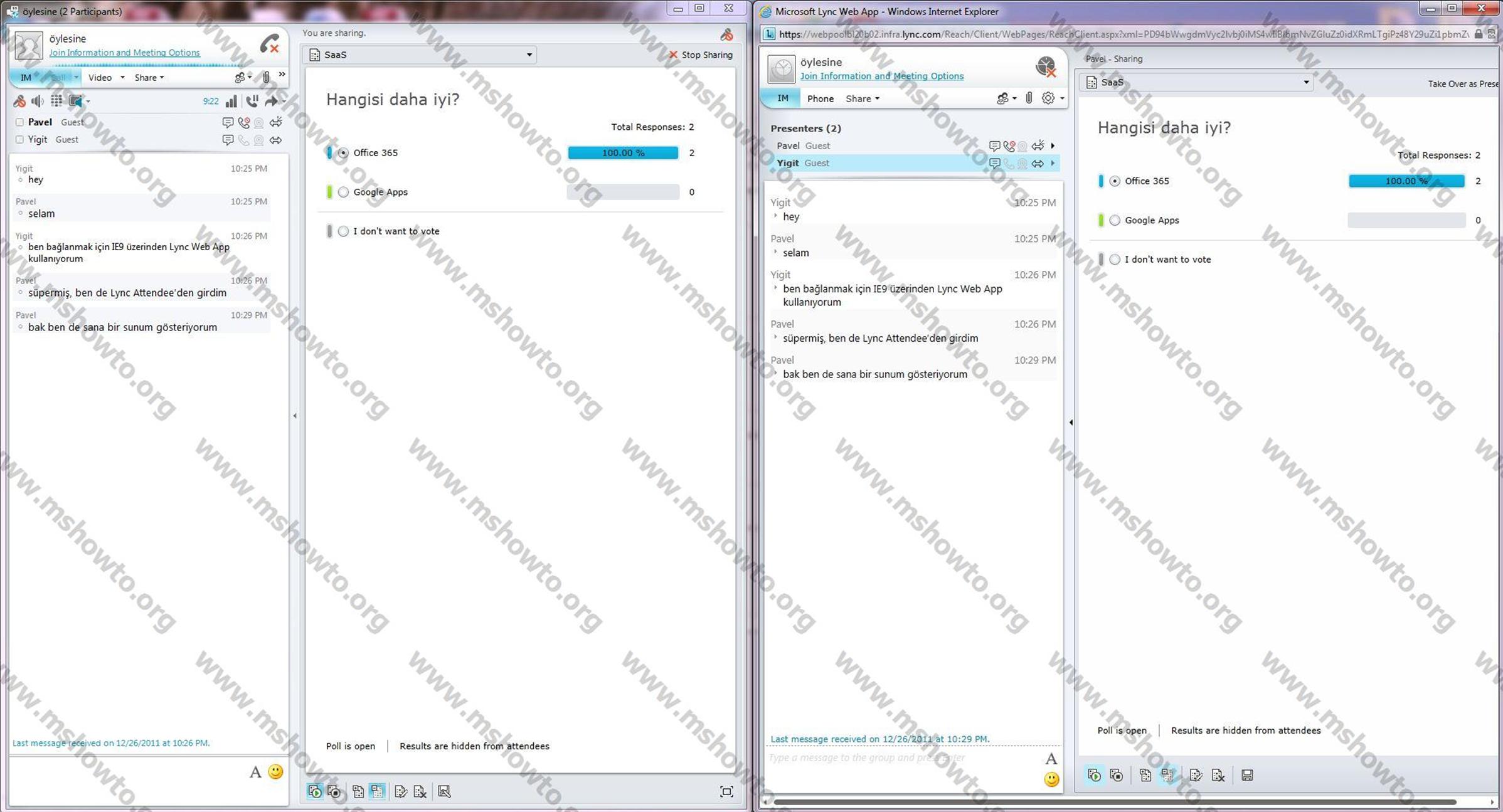1503x812 pixels.
Task: Select Office 365 radio in Lync client poll
Action: 343,153
